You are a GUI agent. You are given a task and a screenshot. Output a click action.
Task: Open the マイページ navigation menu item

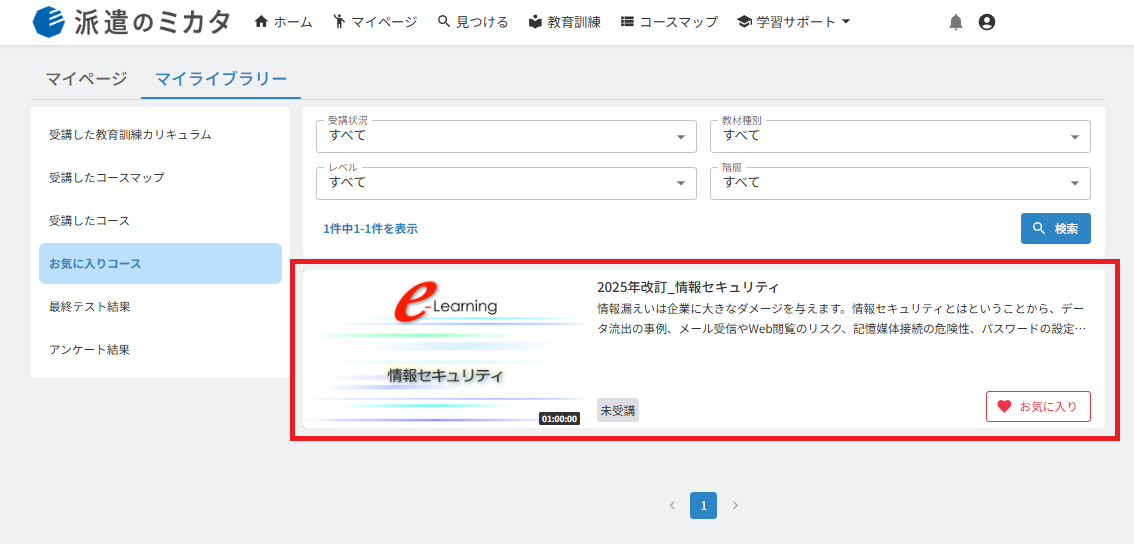click(x=376, y=22)
